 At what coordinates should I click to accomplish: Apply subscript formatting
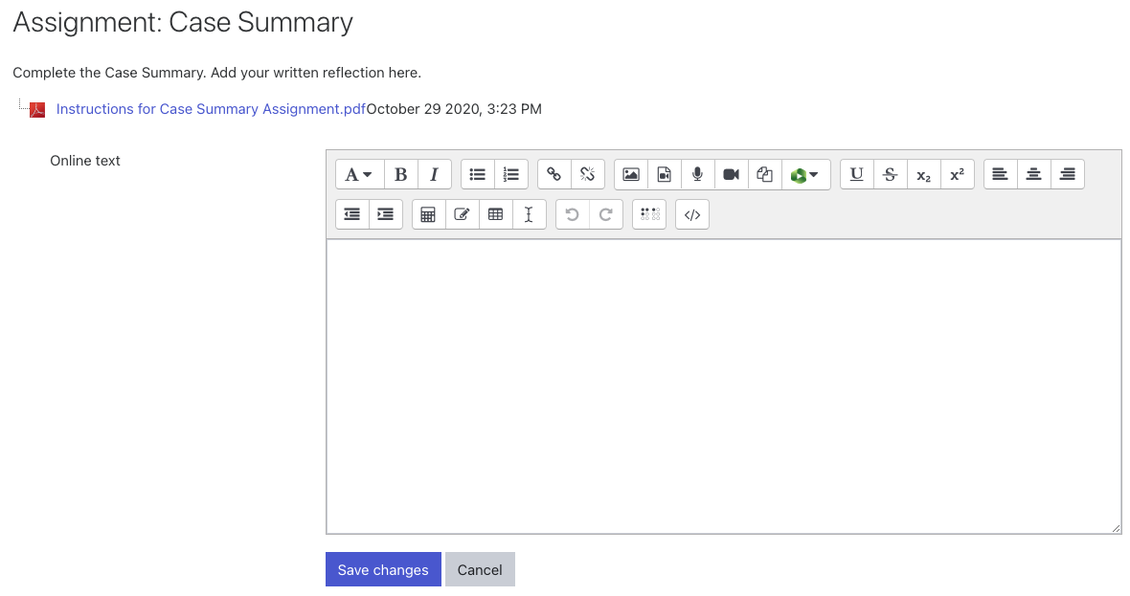tap(924, 174)
